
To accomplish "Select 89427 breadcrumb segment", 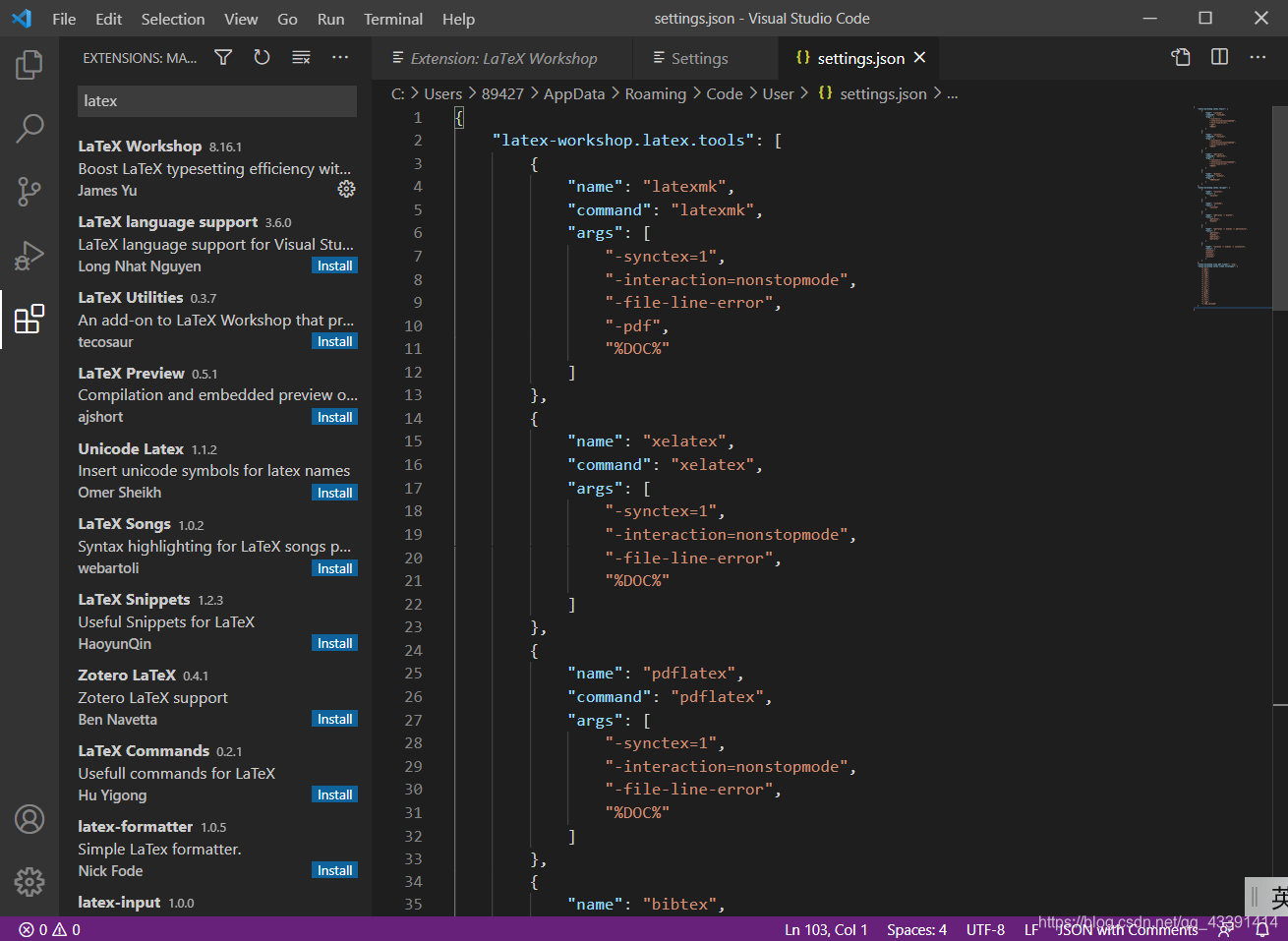I will click(502, 93).
